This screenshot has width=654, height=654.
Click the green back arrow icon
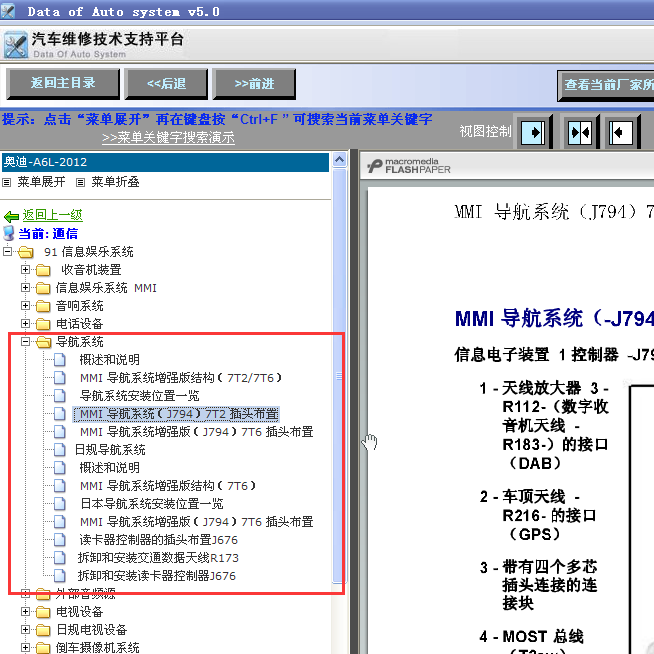coord(11,216)
